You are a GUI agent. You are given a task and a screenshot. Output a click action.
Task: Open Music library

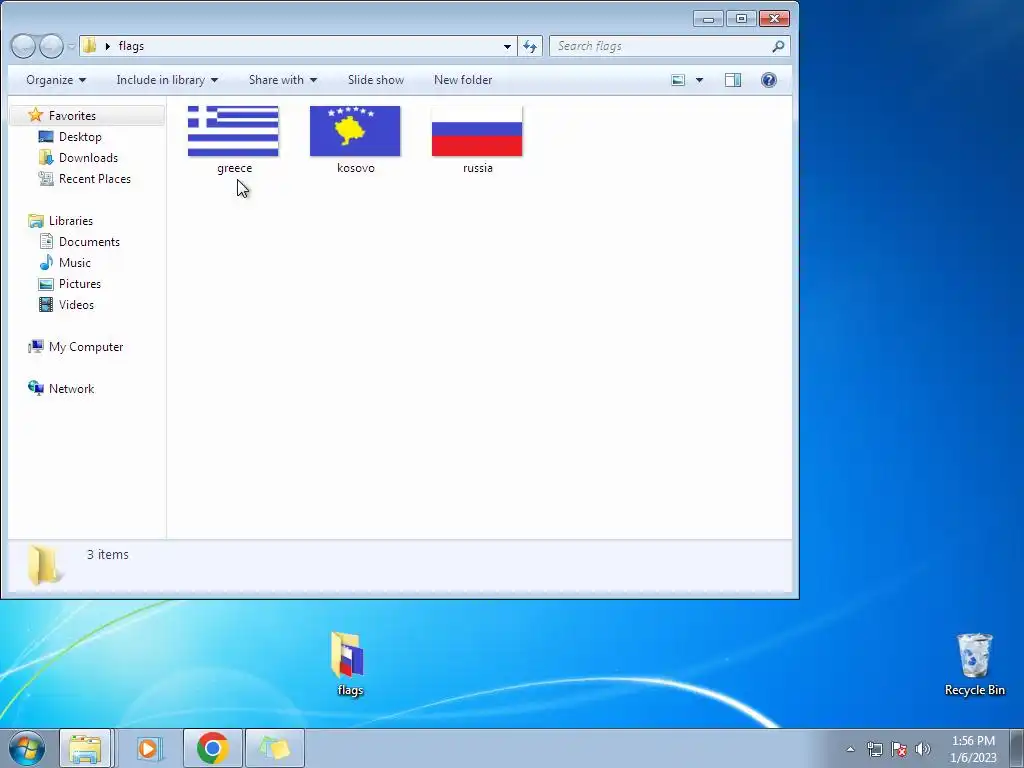click(x=74, y=263)
